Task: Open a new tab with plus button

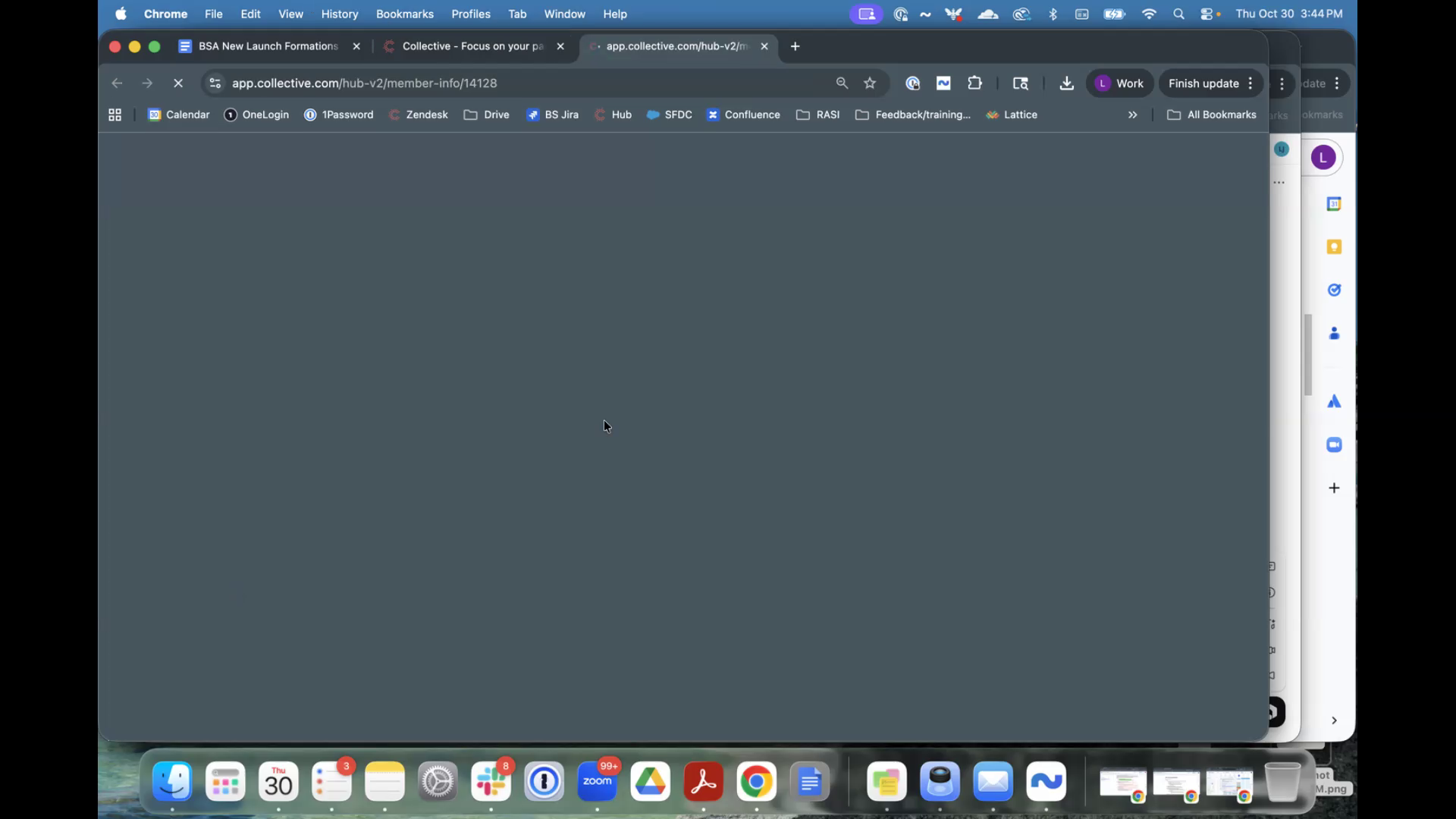Action: click(795, 46)
